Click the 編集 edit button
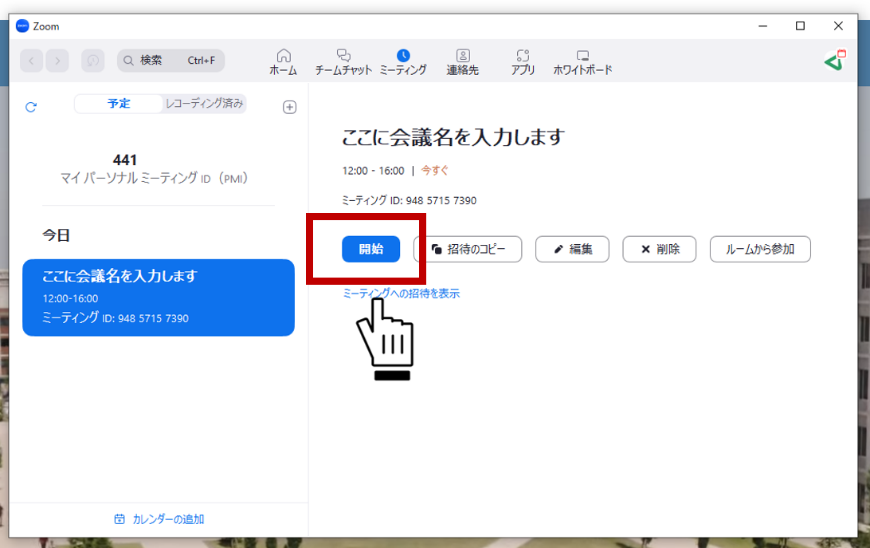 (x=572, y=249)
